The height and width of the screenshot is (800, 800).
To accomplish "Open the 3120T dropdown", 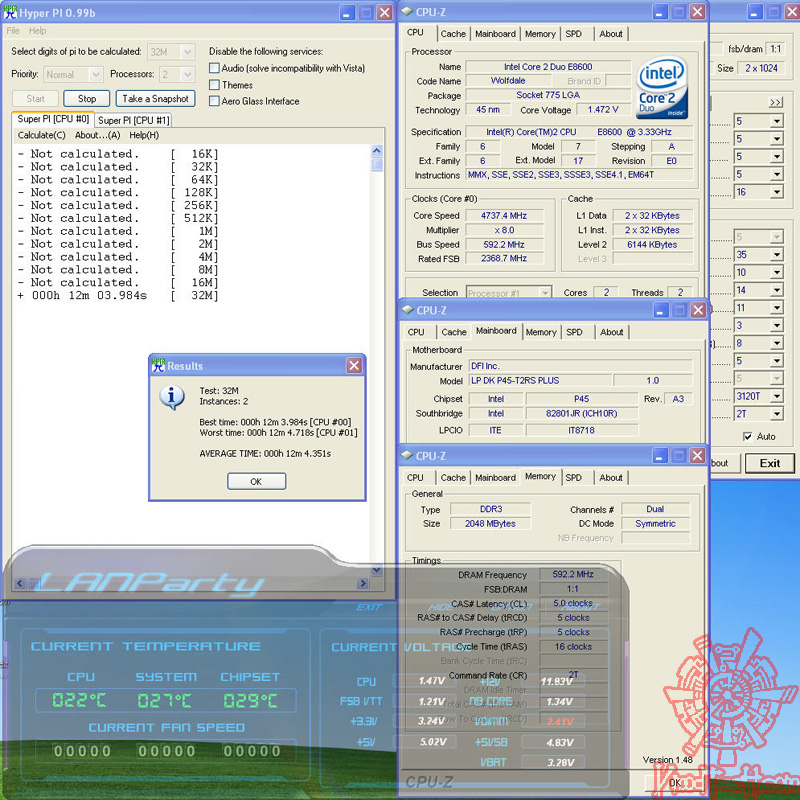I will 777,396.
